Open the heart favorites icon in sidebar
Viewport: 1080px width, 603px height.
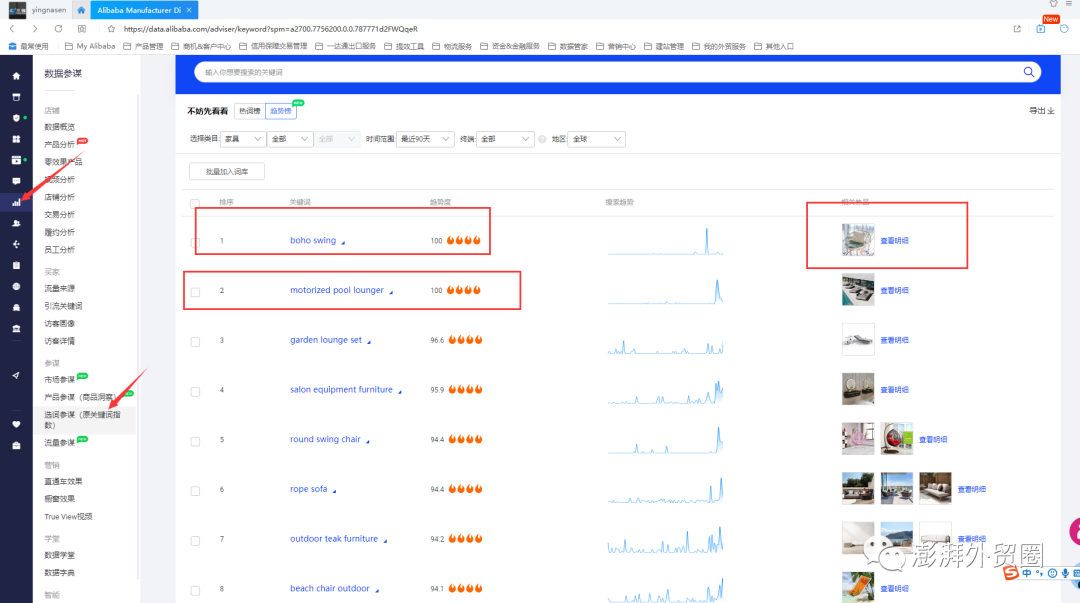(x=16, y=425)
